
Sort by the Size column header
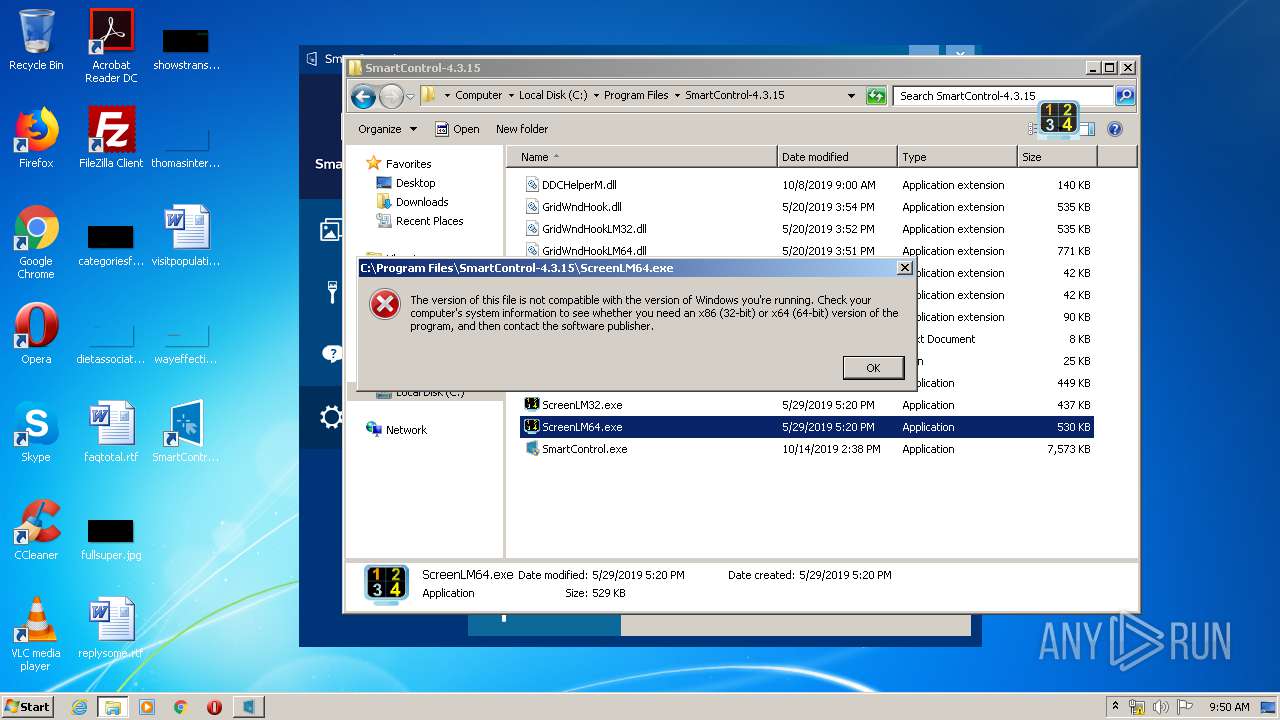click(x=1057, y=157)
